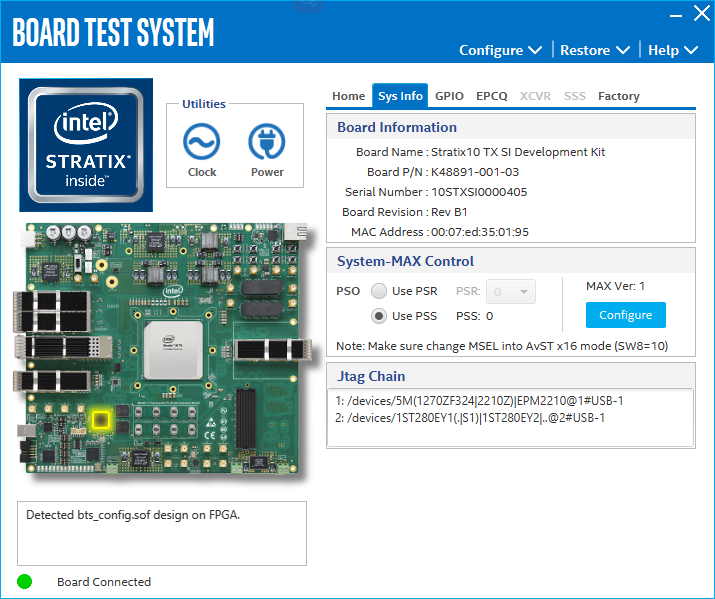The width and height of the screenshot is (715, 599).
Task: Click the Board P/N value K48891-001-03
Action: [x=475, y=172]
